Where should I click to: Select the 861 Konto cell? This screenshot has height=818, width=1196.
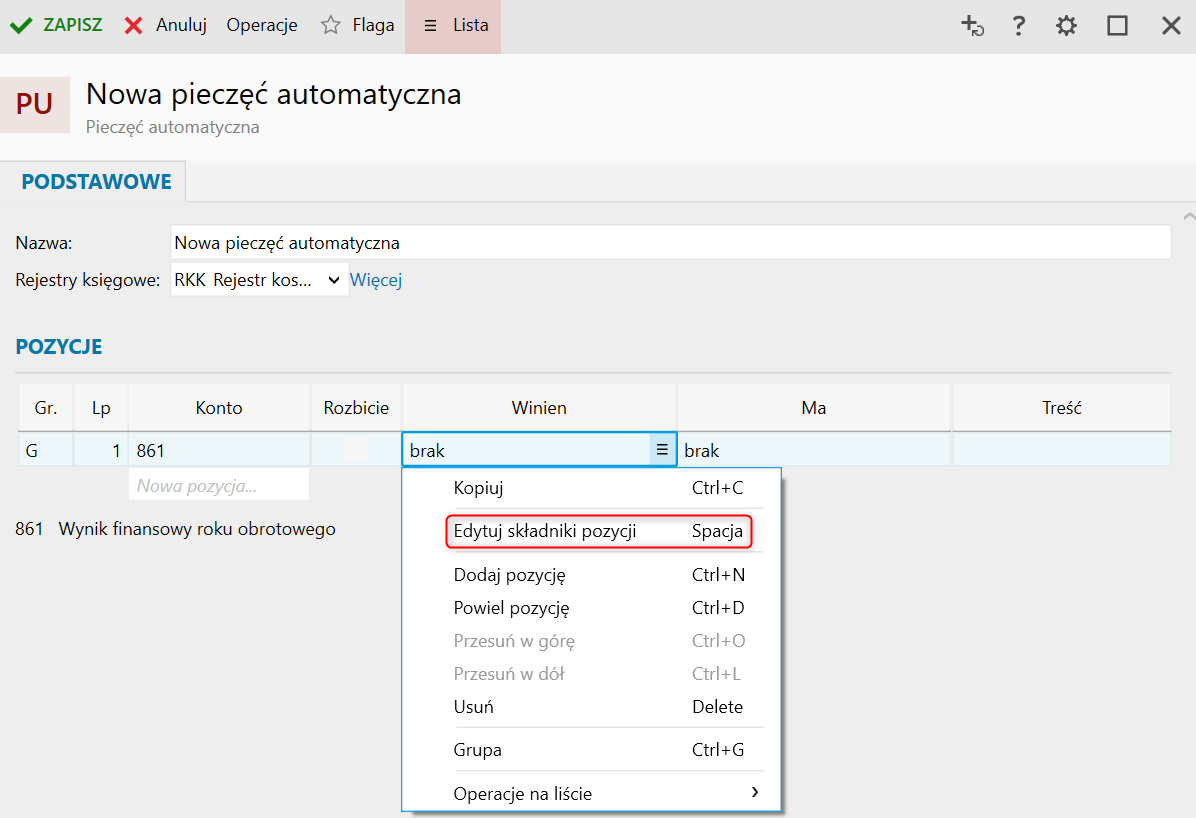[x=219, y=450]
